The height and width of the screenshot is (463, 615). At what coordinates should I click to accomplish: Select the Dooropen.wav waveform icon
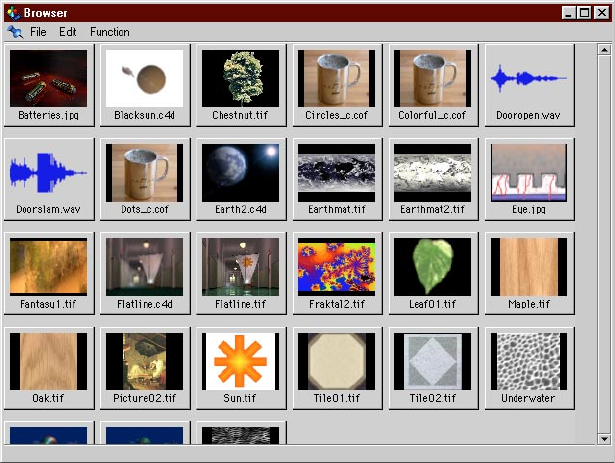point(529,78)
